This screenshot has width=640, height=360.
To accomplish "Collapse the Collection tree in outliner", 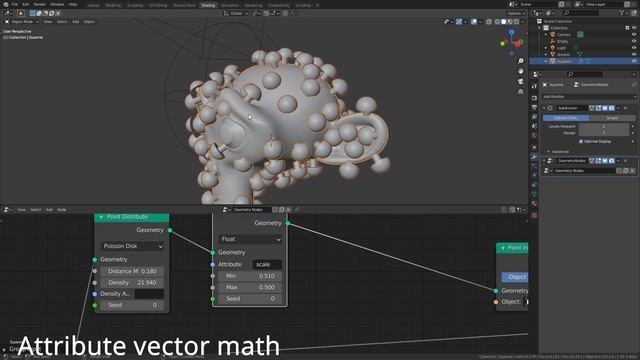I will coord(539,28).
